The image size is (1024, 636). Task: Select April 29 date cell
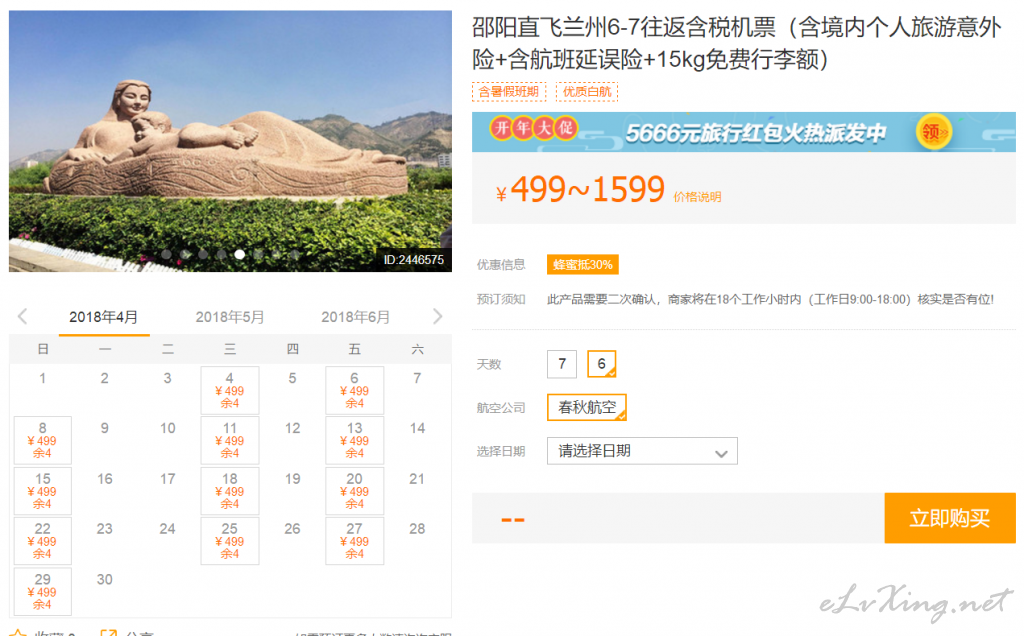[42, 591]
